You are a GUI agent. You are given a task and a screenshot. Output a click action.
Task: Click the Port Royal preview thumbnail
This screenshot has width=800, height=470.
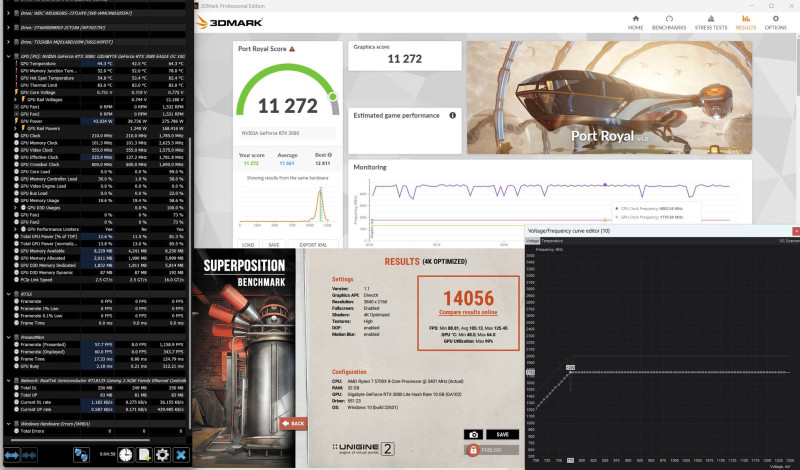tap(609, 97)
